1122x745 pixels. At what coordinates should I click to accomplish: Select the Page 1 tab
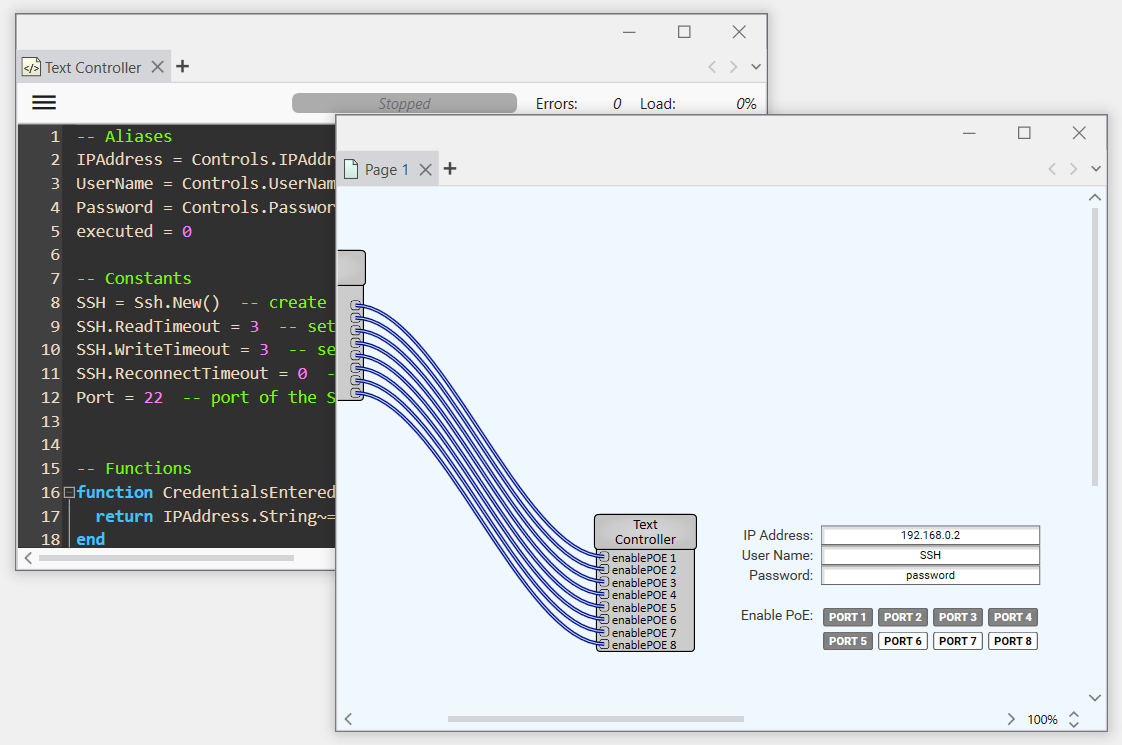387,170
